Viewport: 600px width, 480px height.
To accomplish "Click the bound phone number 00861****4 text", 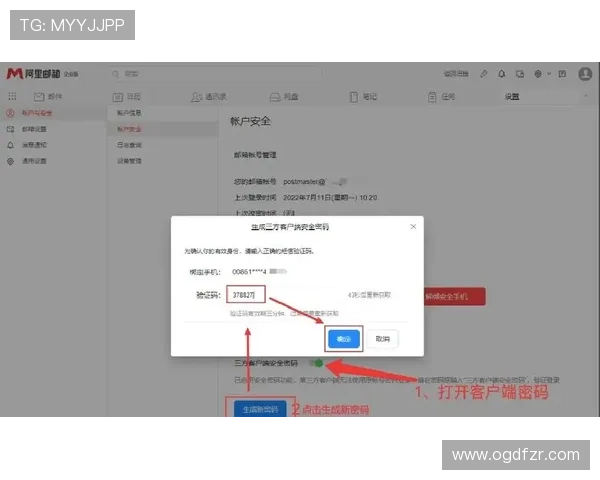I will click(x=249, y=272).
